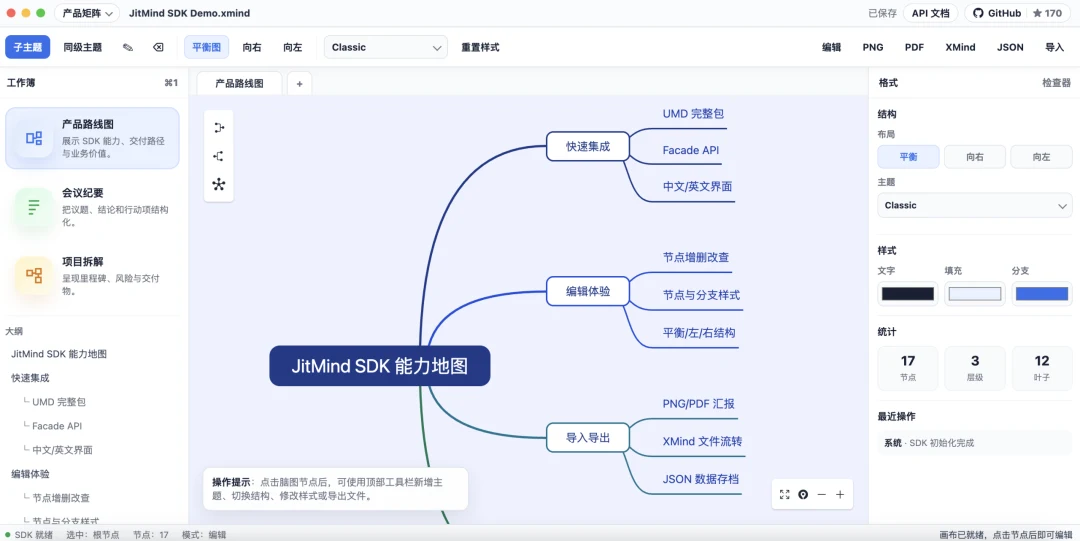The width and height of the screenshot is (1080, 541).
Task: Export the map as JSON
Action: coord(1010,48)
